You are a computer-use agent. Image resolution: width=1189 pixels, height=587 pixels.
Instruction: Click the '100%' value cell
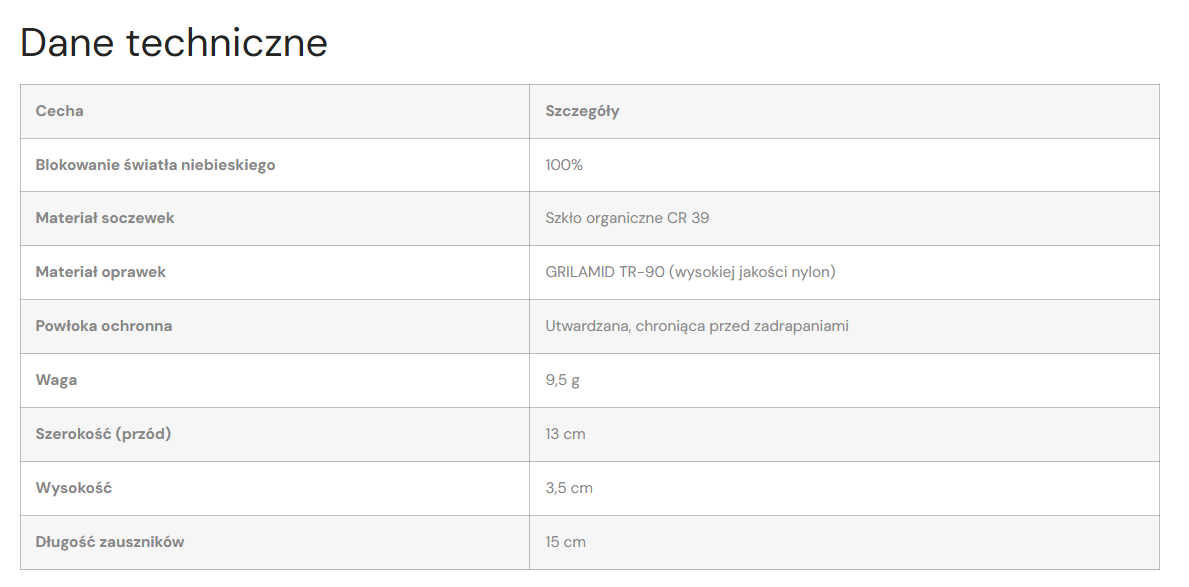point(564,165)
